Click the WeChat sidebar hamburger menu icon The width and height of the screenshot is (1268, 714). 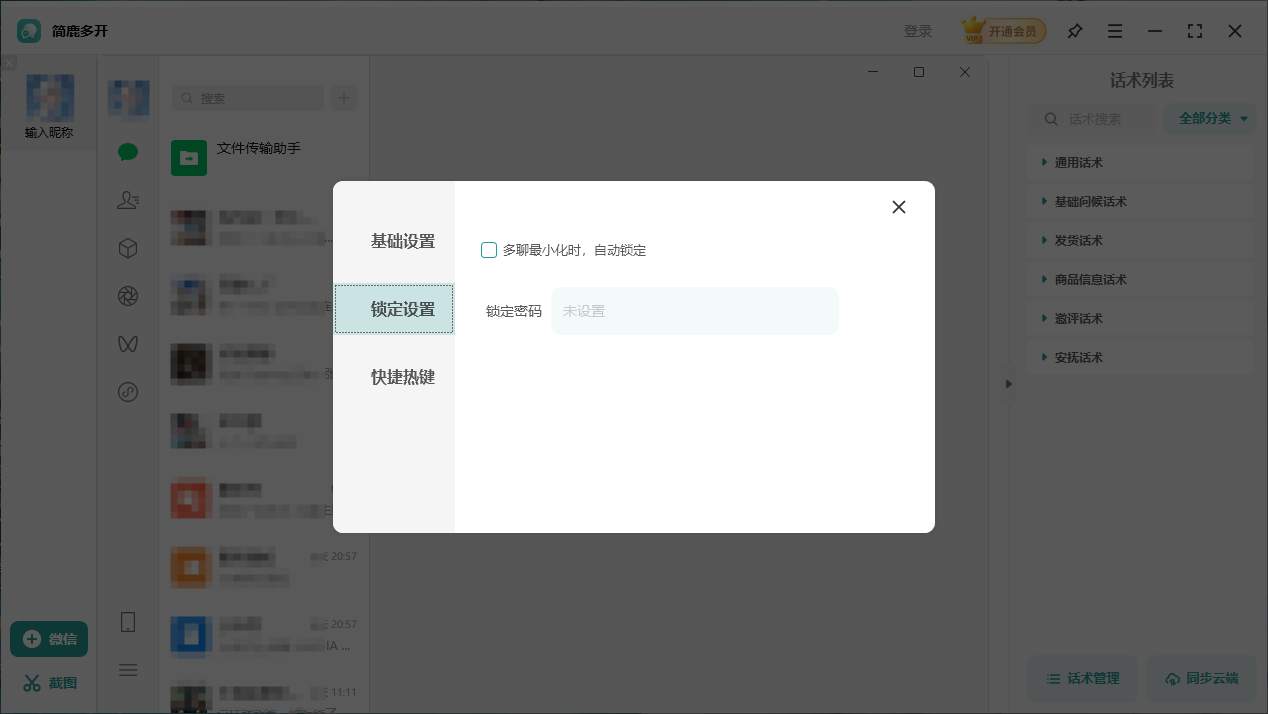pos(127,669)
